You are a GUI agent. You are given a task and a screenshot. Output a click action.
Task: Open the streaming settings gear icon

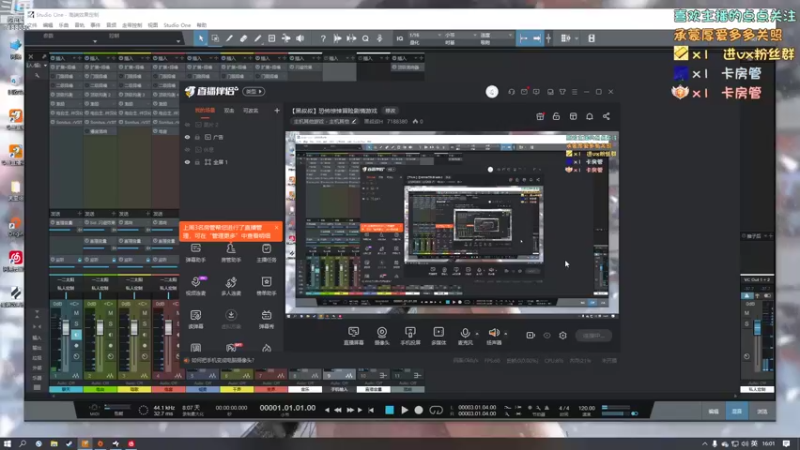(x=563, y=335)
